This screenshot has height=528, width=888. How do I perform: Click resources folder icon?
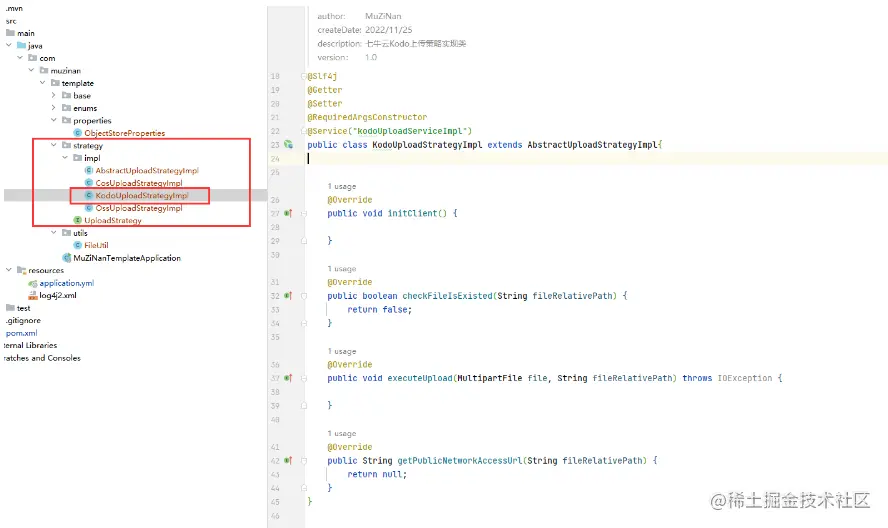[22, 270]
